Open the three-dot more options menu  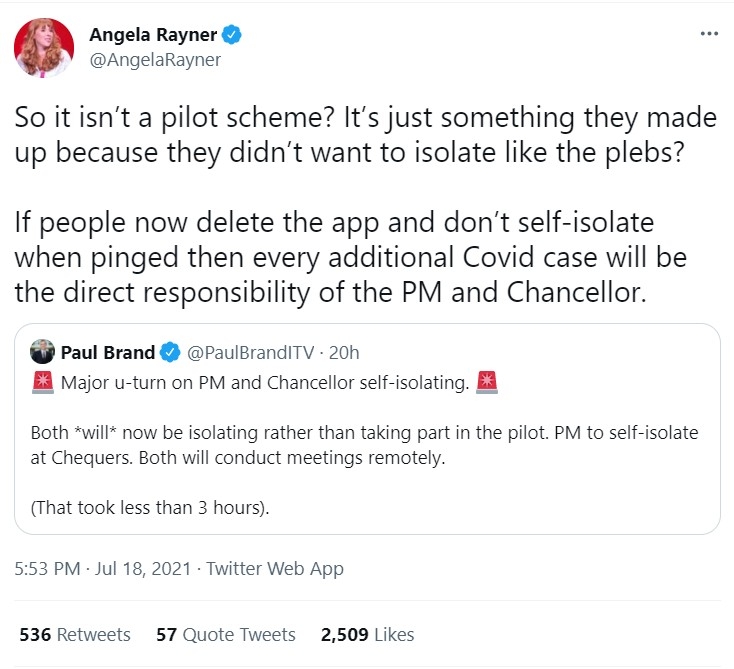tap(709, 34)
